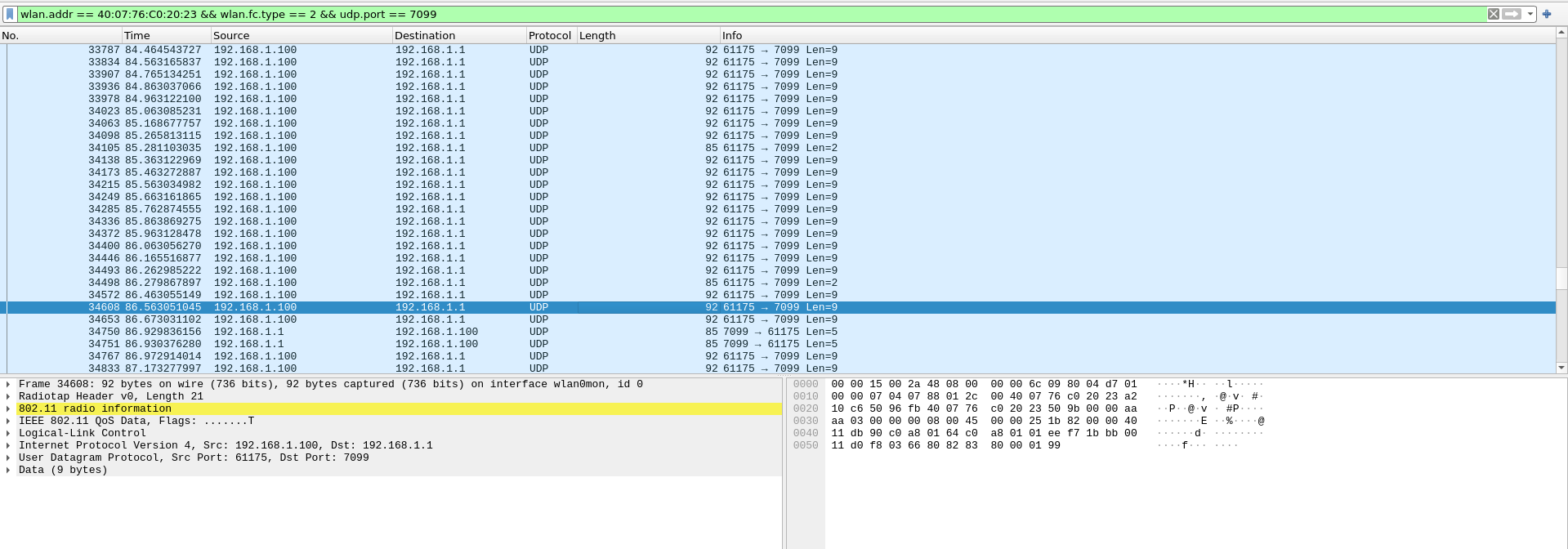Viewport: 1568px width, 549px height.
Task: Clear the display filter with X icon
Action: point(1493,14)
